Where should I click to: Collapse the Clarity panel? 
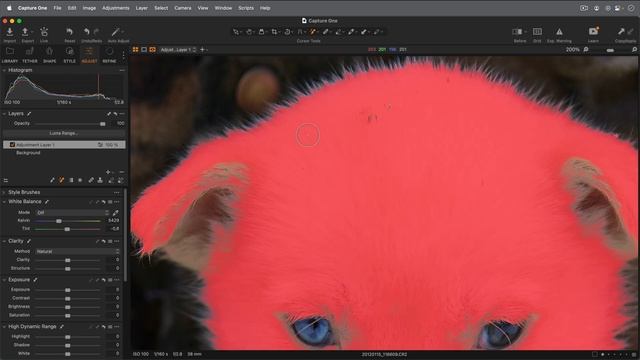[x=4, y=241]
